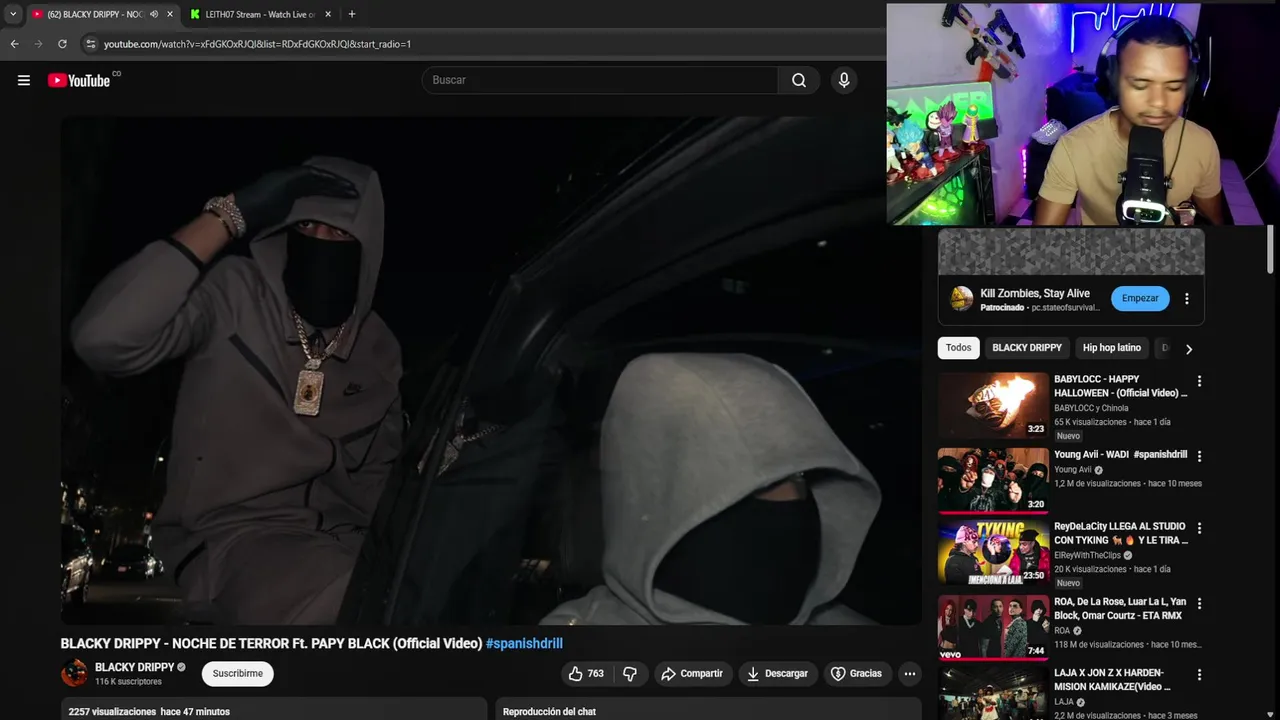Open BLACKY DRIPPY channel name link
Image resolution: width=1280 pixels, height=720 pixels.
[134, 667]
